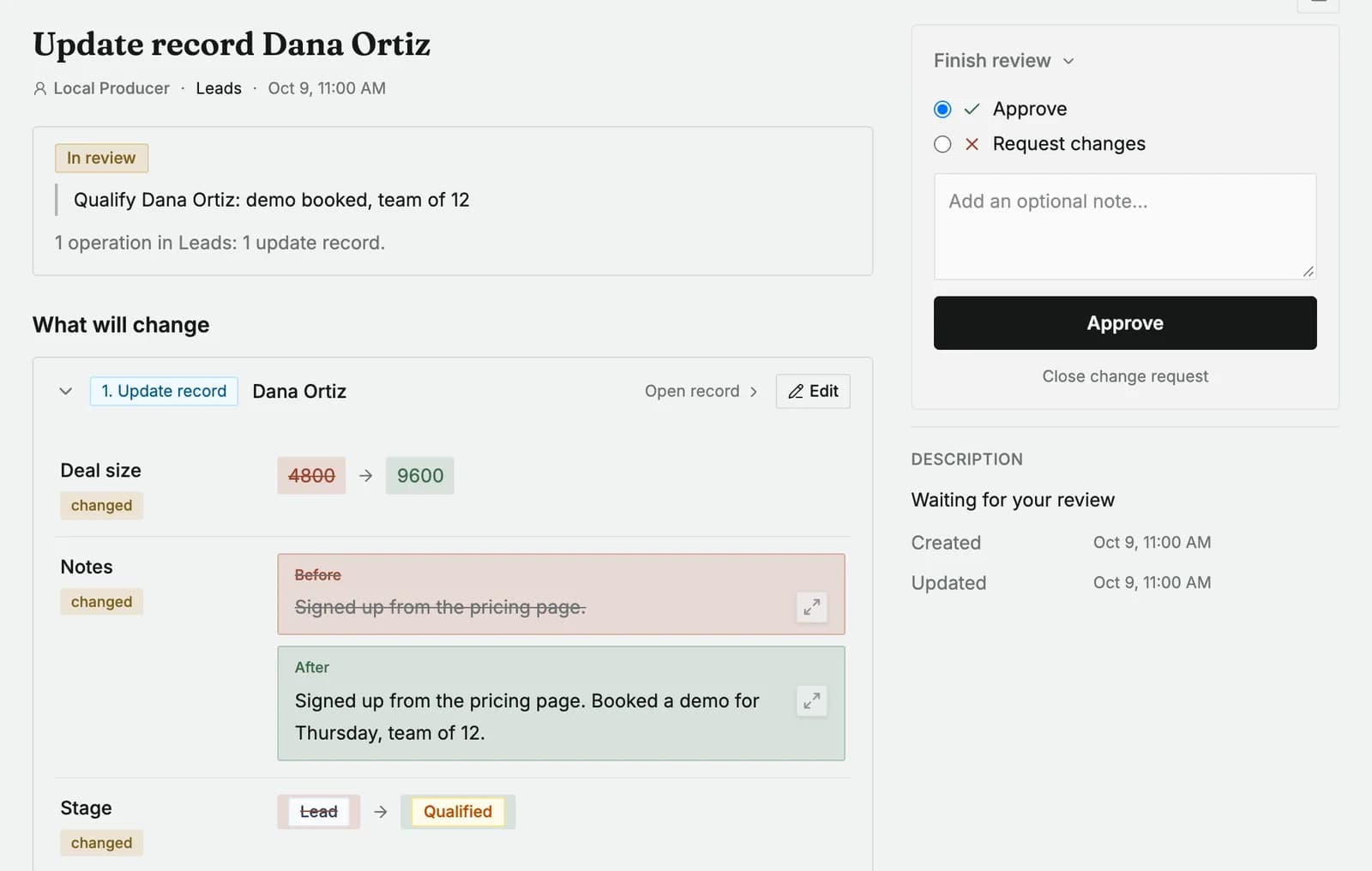
Task: Click the Qualified stage chip
Action: coord(458,812)
